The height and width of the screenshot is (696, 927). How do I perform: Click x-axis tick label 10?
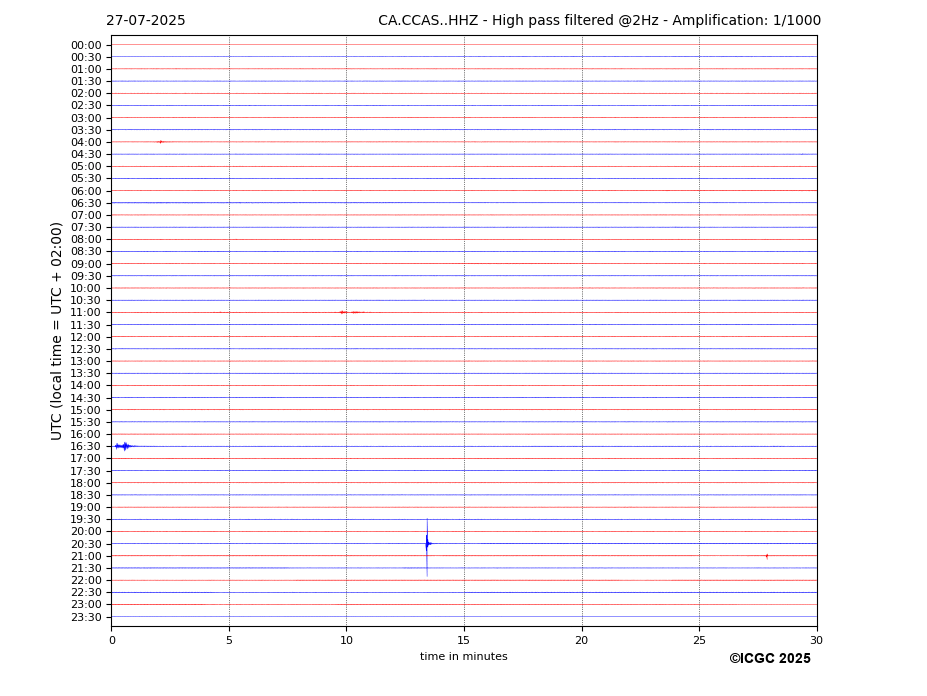click(346, 640)
